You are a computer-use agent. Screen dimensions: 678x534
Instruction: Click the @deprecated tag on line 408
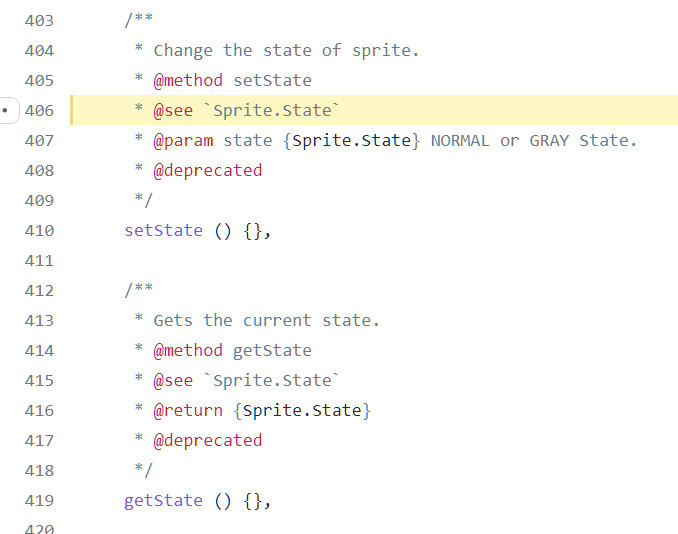pos(208,170)
